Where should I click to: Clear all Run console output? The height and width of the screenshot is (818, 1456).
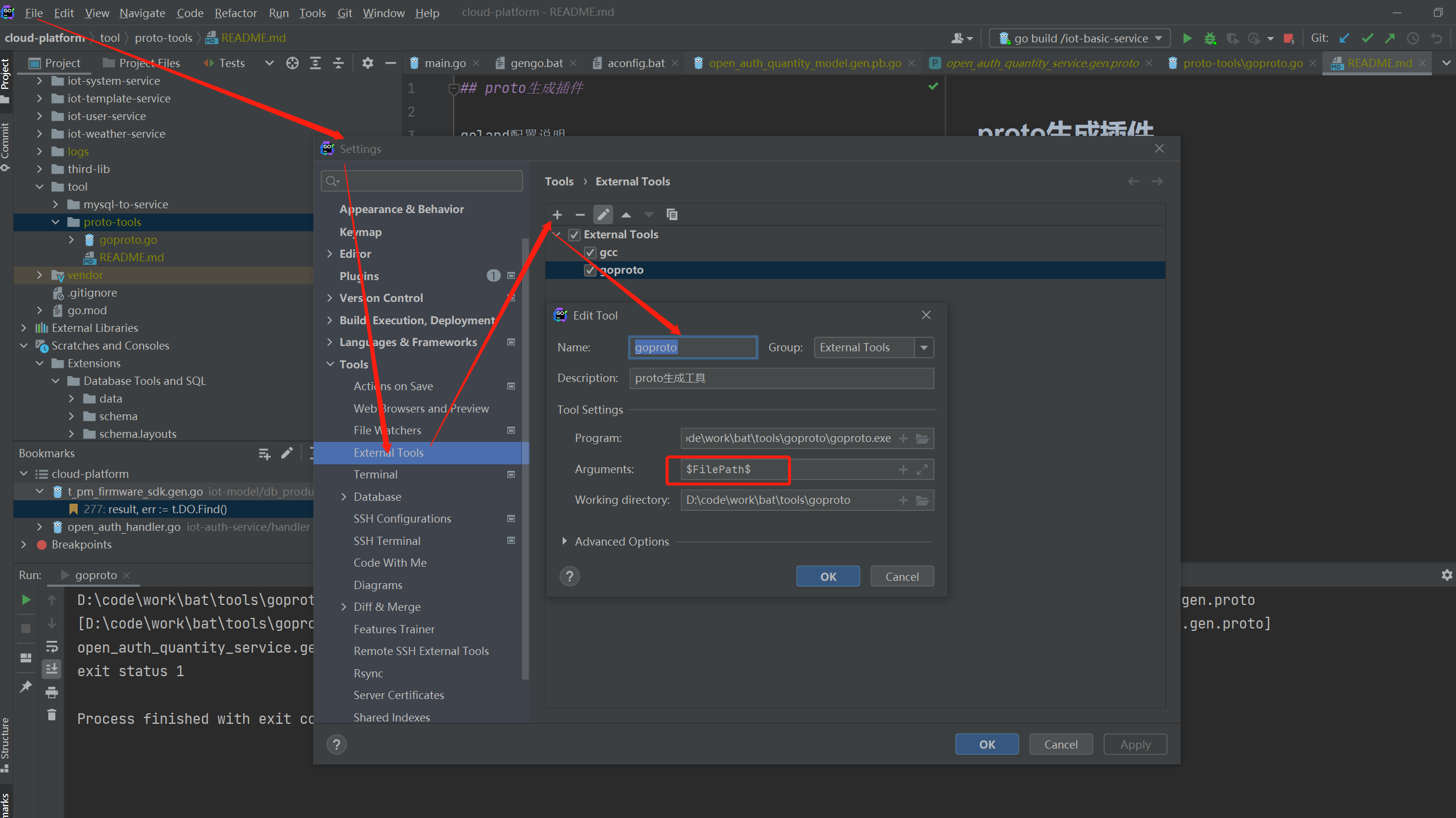click(52, 714)
